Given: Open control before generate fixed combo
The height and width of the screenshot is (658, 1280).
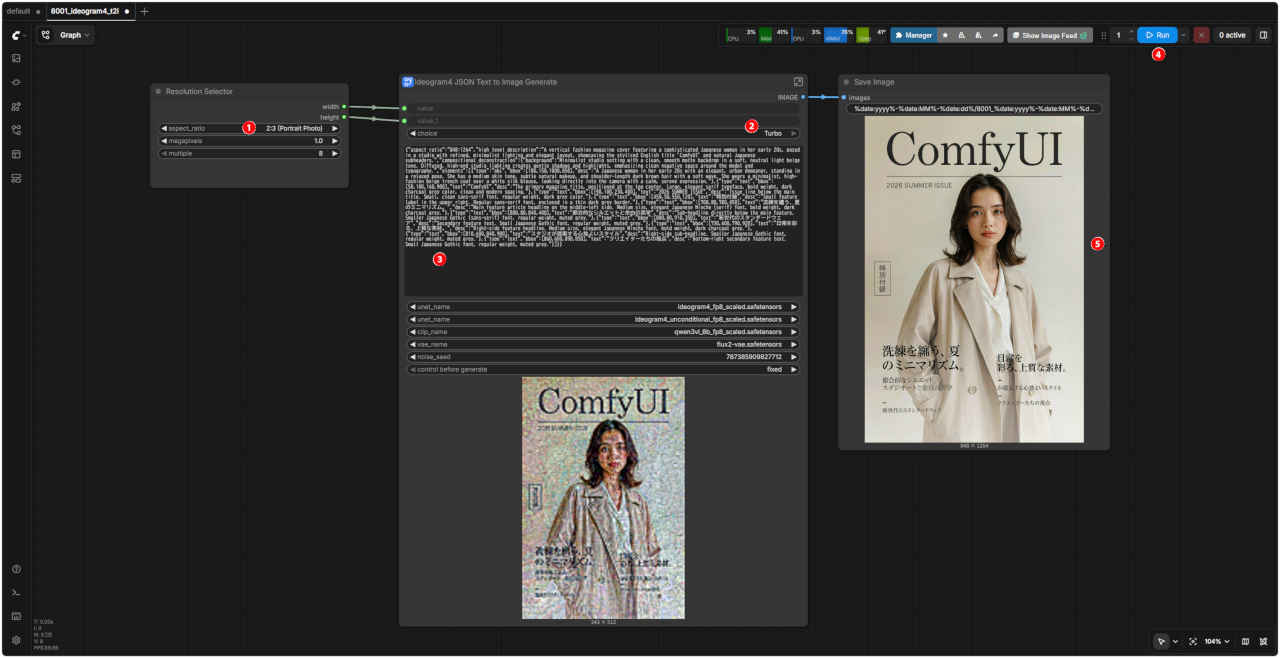Looking at the screenshot, I should tap(603, 369).
